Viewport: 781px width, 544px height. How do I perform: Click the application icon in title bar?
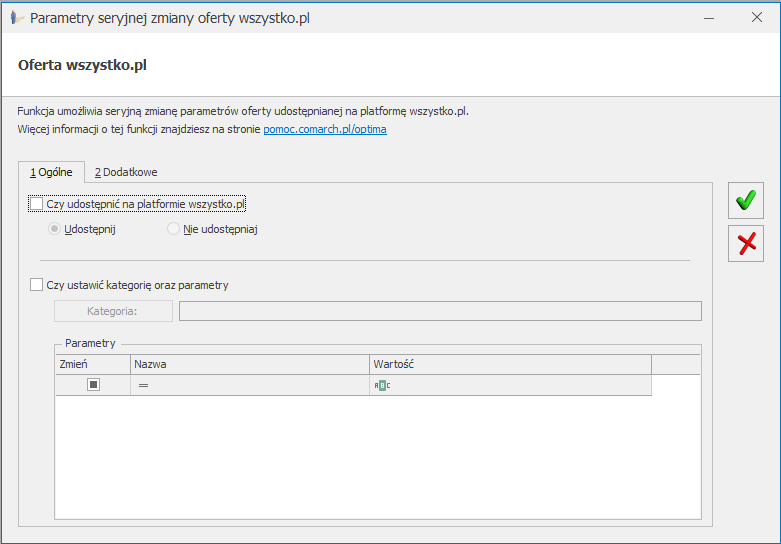click(16, 18)
